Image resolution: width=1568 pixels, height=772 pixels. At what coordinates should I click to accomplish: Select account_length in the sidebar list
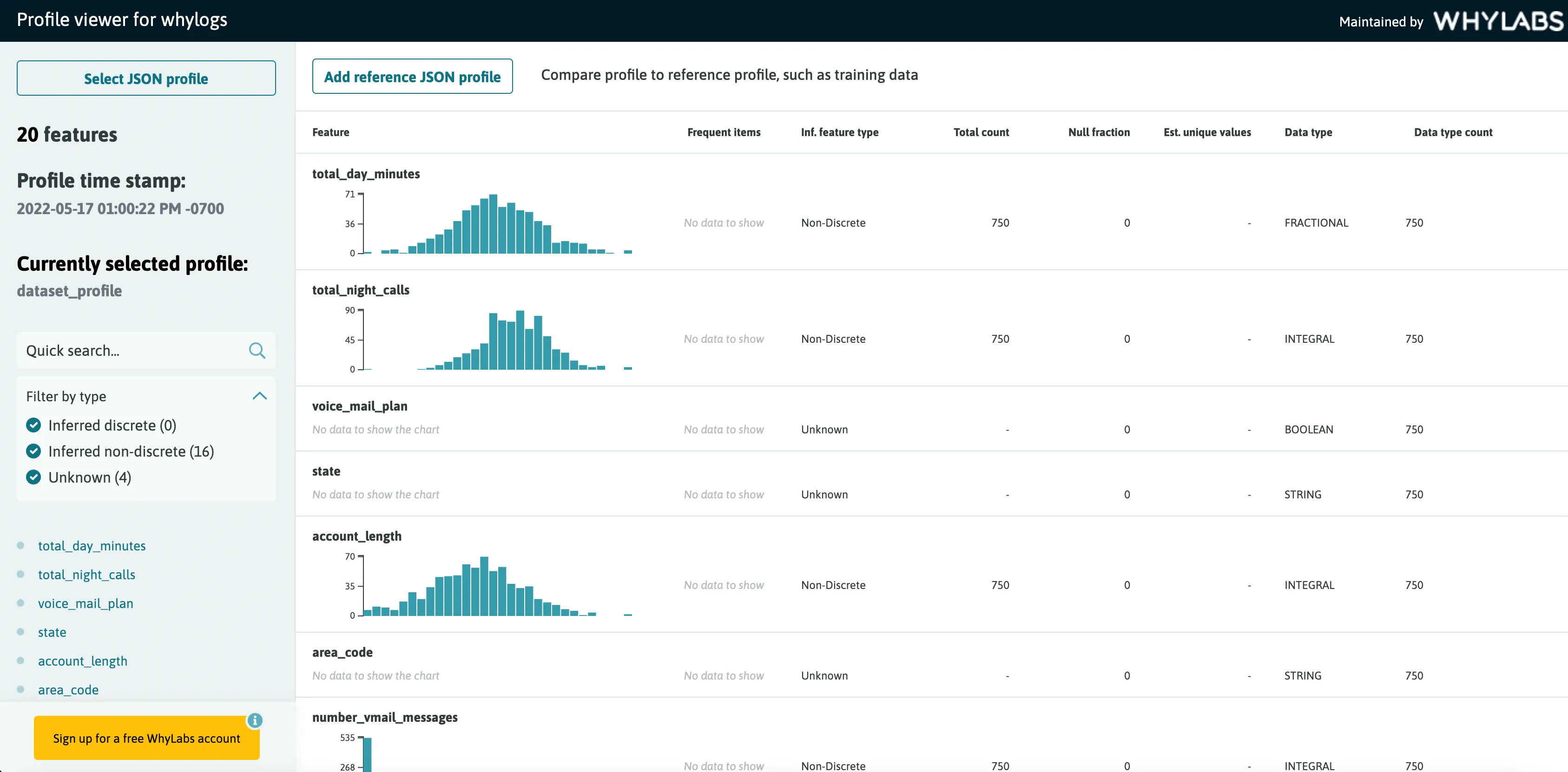pyautogui.click(x=83, y=661)
